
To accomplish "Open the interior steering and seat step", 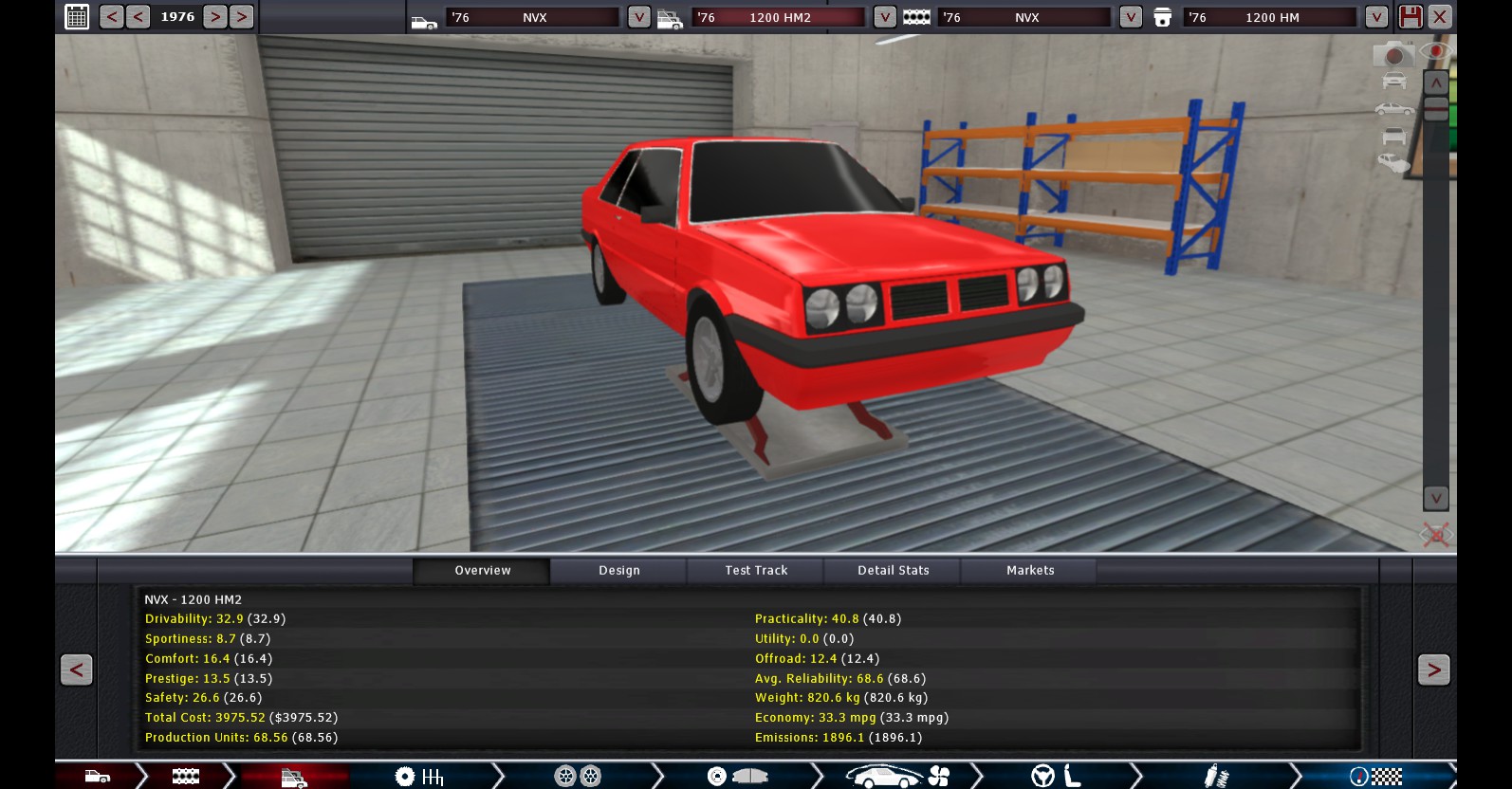I will pyautogui.click(x=1056, y=777).
